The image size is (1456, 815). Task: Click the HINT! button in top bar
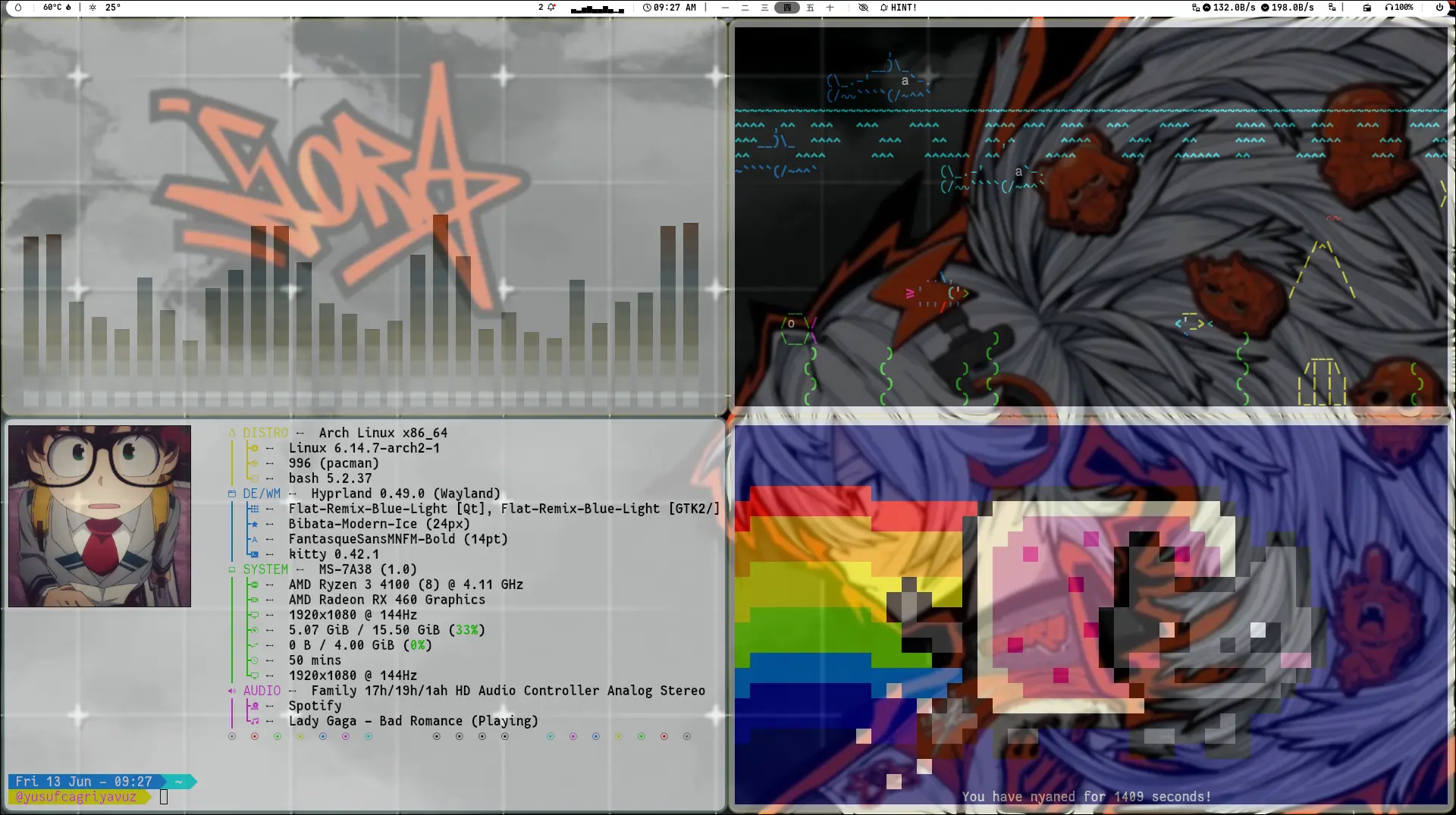899,8
